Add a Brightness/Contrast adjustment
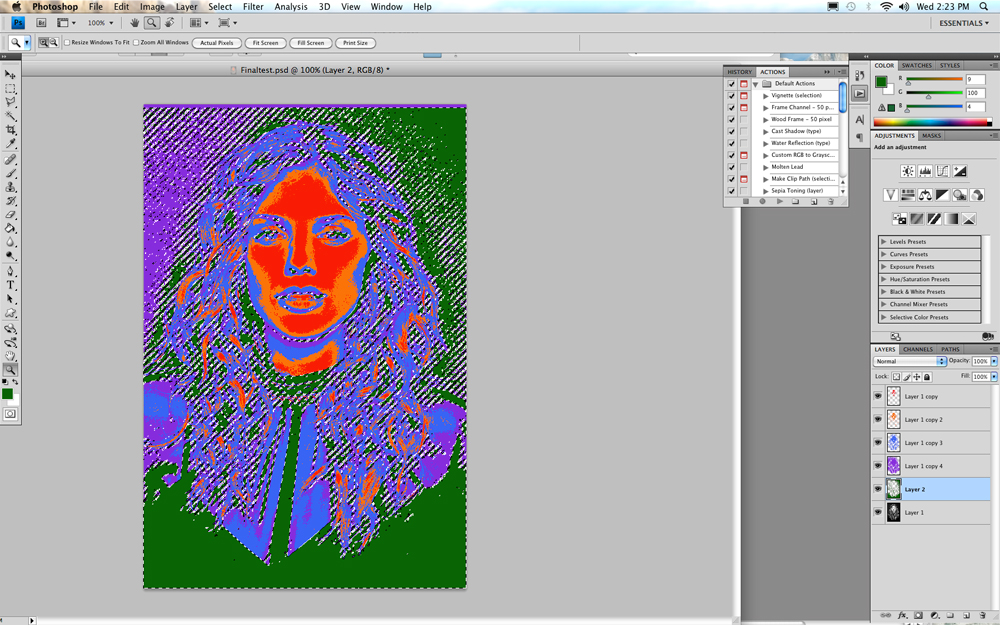Viewport: 1000px width, 625px height. tap(908, 171)
